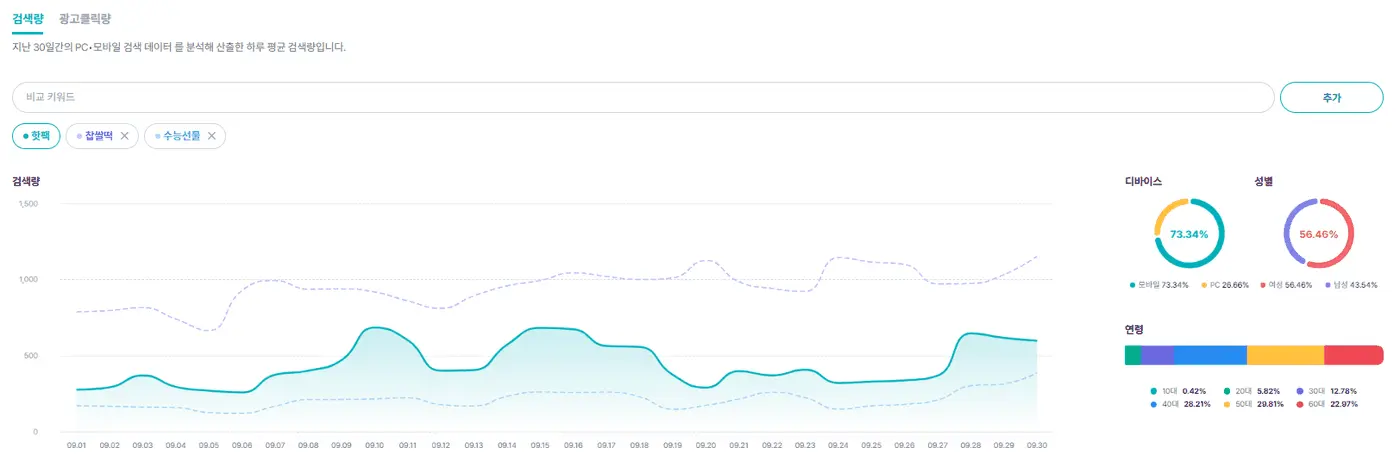Click the 검색량 chart heading
Screen dimensions: 1400x473
pyautogui.click(x=26, y=181)
